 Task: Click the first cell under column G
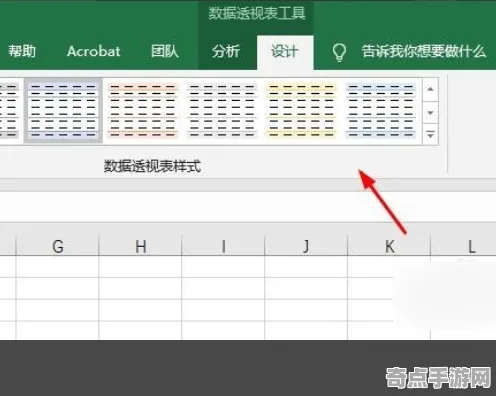click(x=58, y=267)
